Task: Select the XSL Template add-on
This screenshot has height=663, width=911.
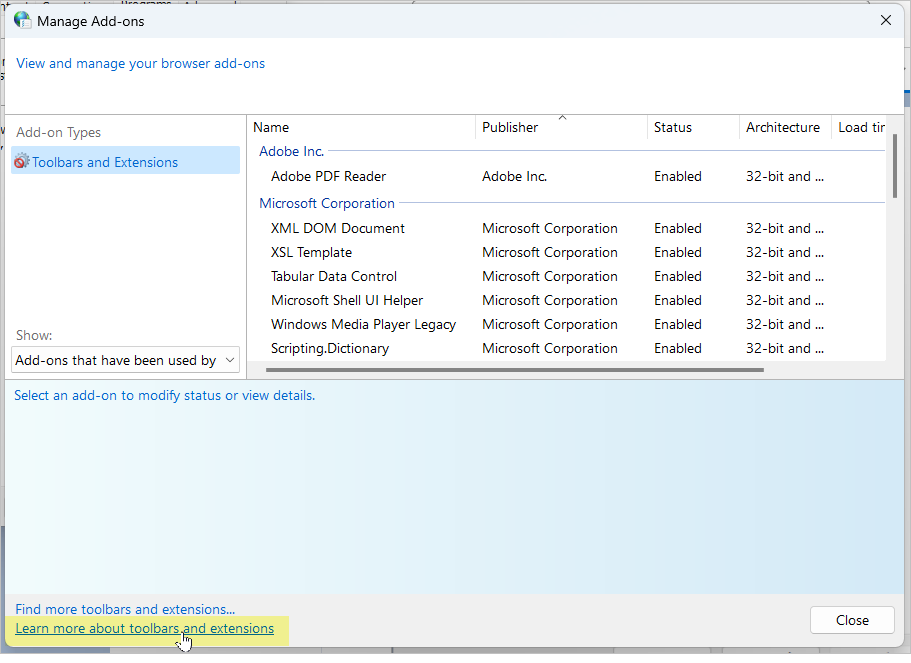Action: point(311,252)
